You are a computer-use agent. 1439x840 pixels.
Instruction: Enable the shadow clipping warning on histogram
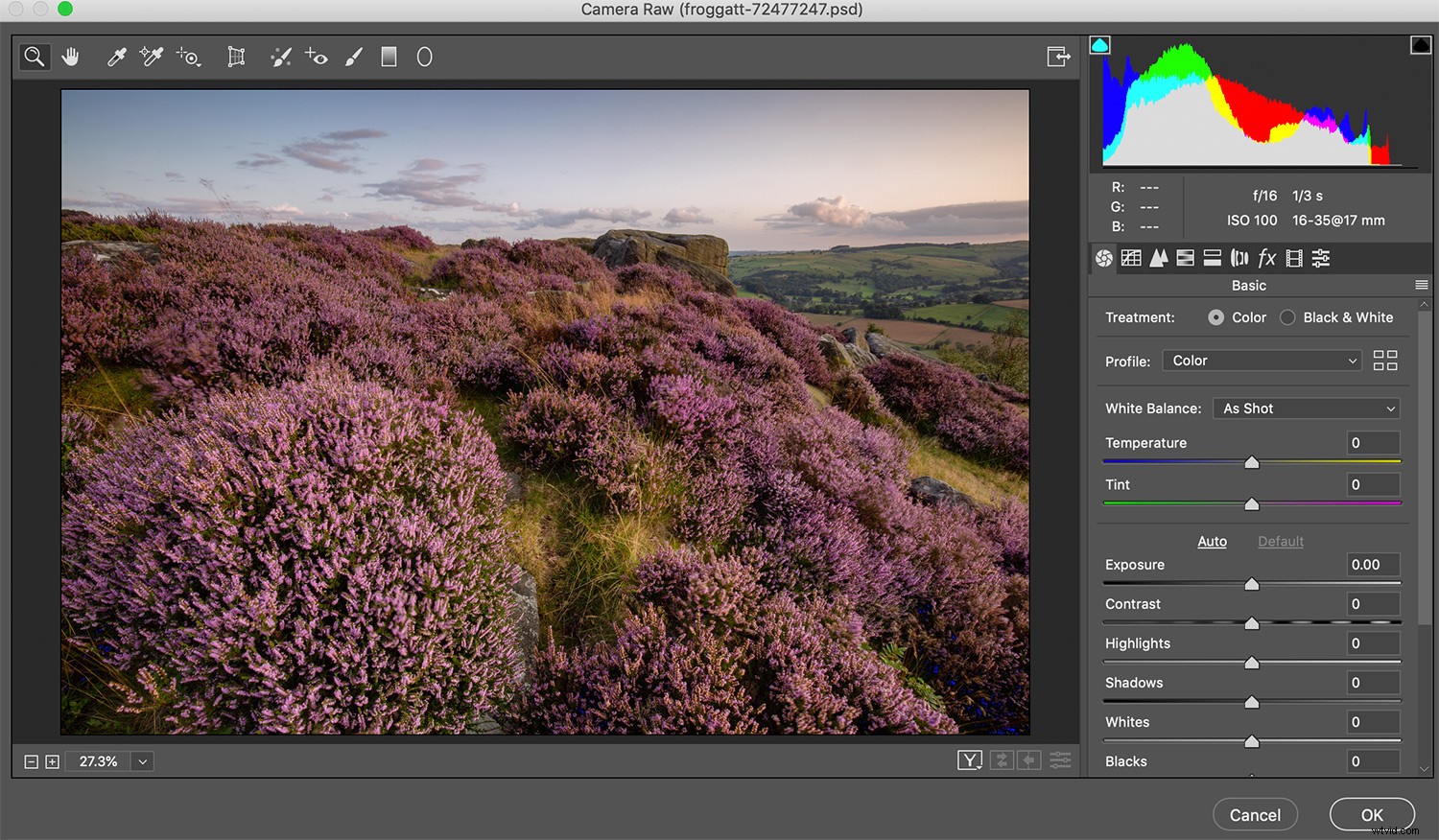click(x=1099, y=44)
